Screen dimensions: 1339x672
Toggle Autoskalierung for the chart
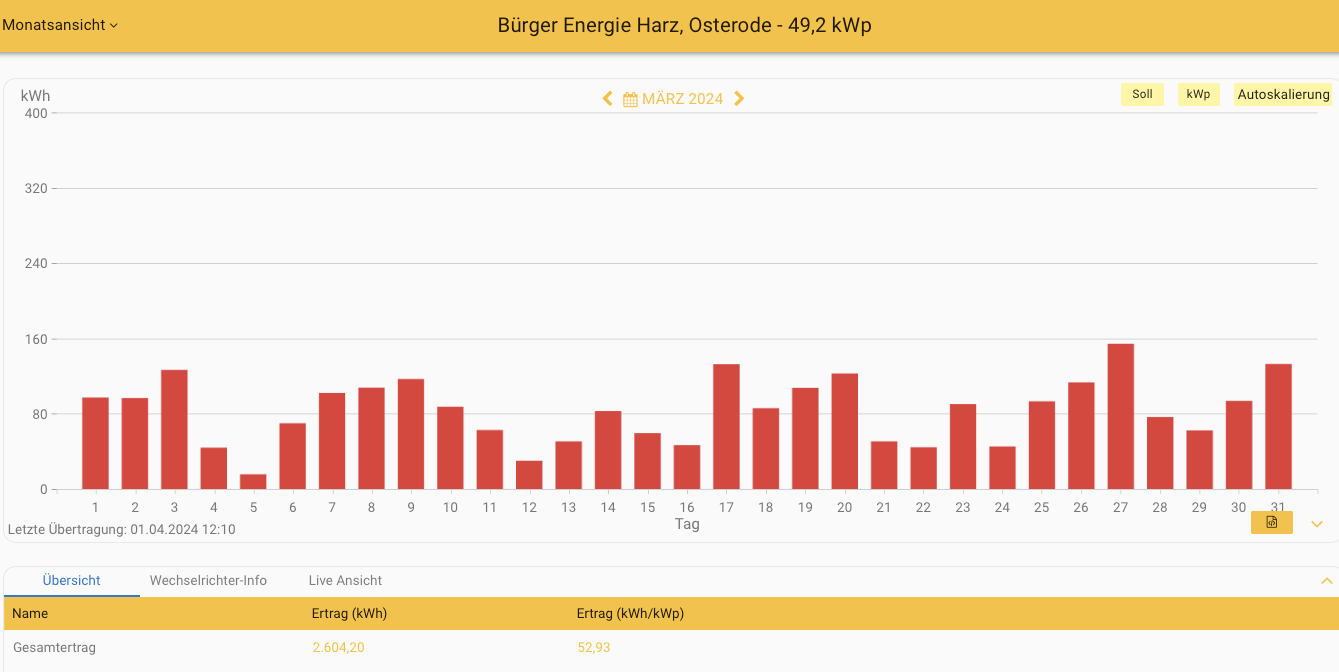[x=1283, y=95]
